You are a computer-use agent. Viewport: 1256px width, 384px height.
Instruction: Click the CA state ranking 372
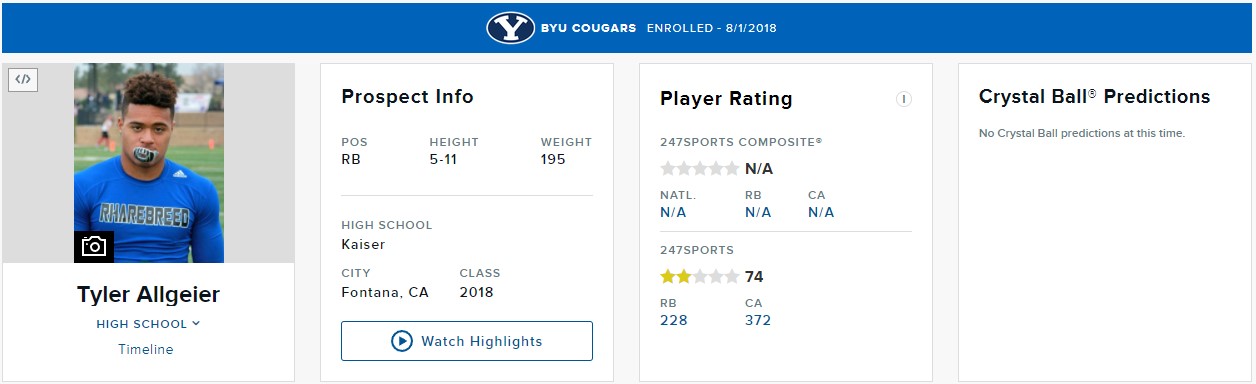[x=758, y=320]
